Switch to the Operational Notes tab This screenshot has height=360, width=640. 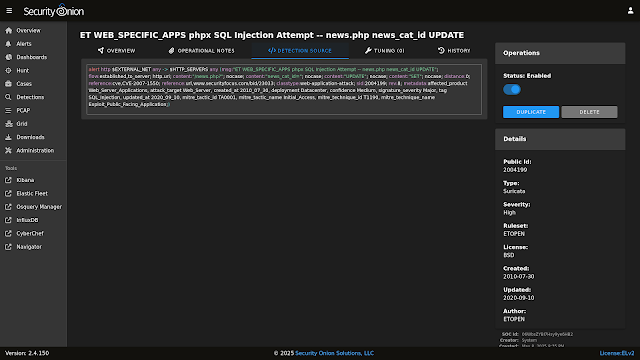(x=201, y=51)
